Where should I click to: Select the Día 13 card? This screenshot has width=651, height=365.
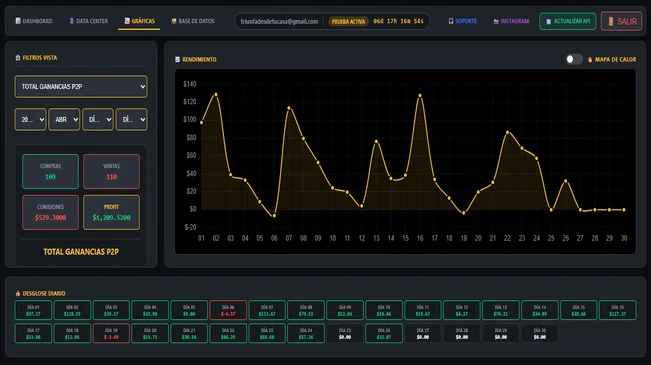click(501, 310)
